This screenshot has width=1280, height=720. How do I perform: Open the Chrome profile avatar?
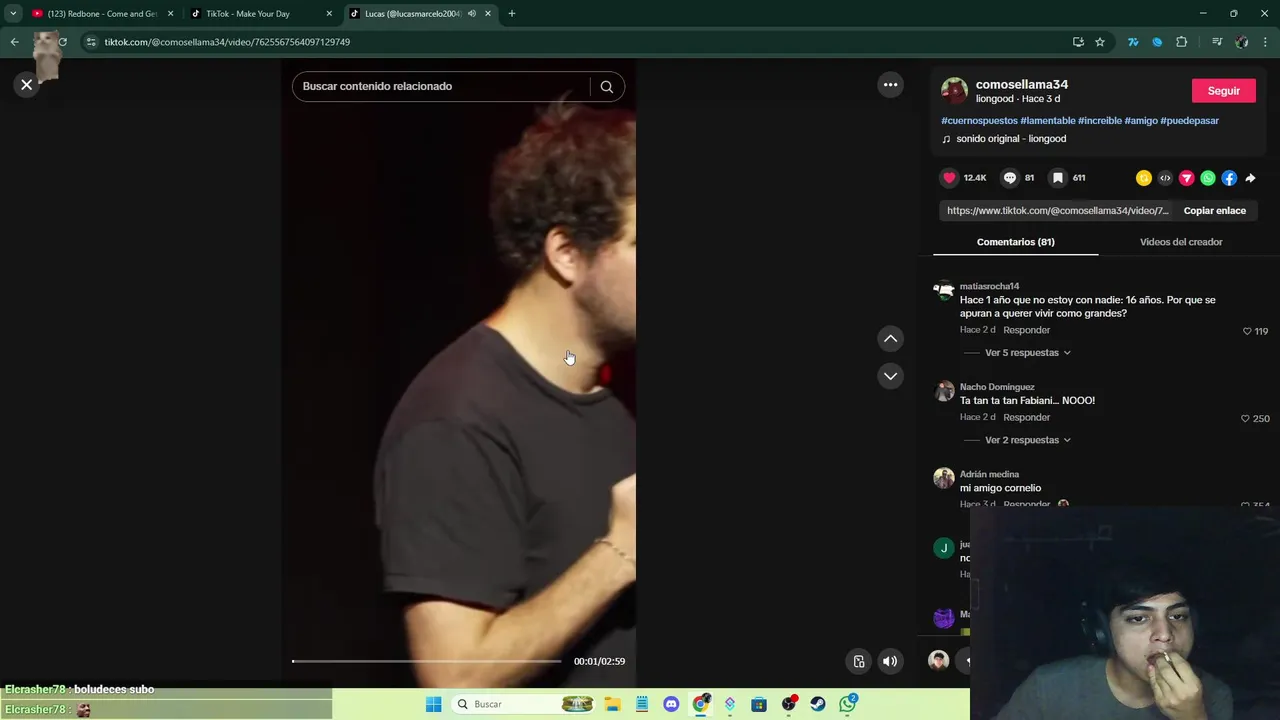pos(1241,42)
